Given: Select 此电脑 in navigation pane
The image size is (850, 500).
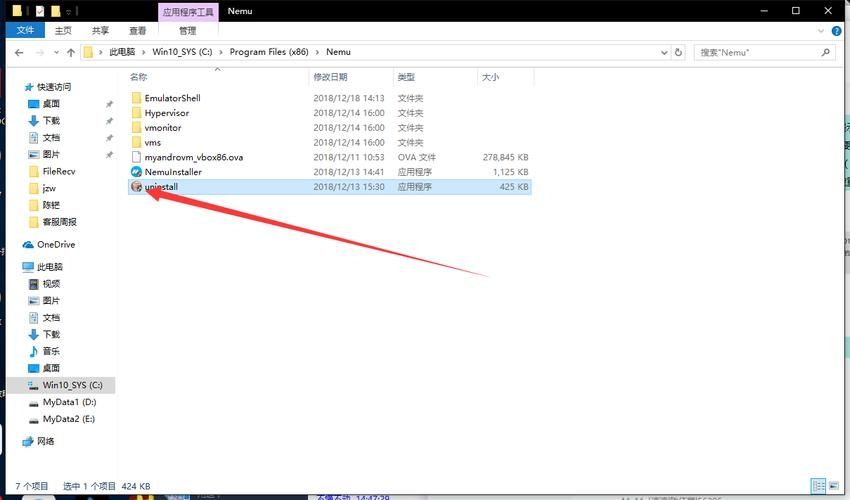Looking at the screenshot, I should [49, 267].
